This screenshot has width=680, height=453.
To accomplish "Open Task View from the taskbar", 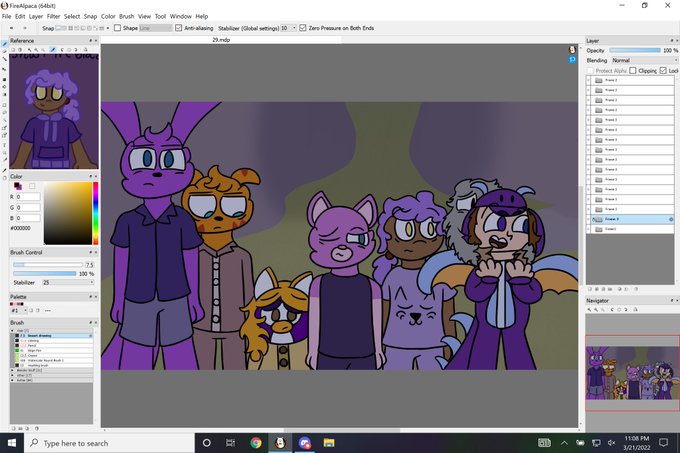I will click(231, 443).
